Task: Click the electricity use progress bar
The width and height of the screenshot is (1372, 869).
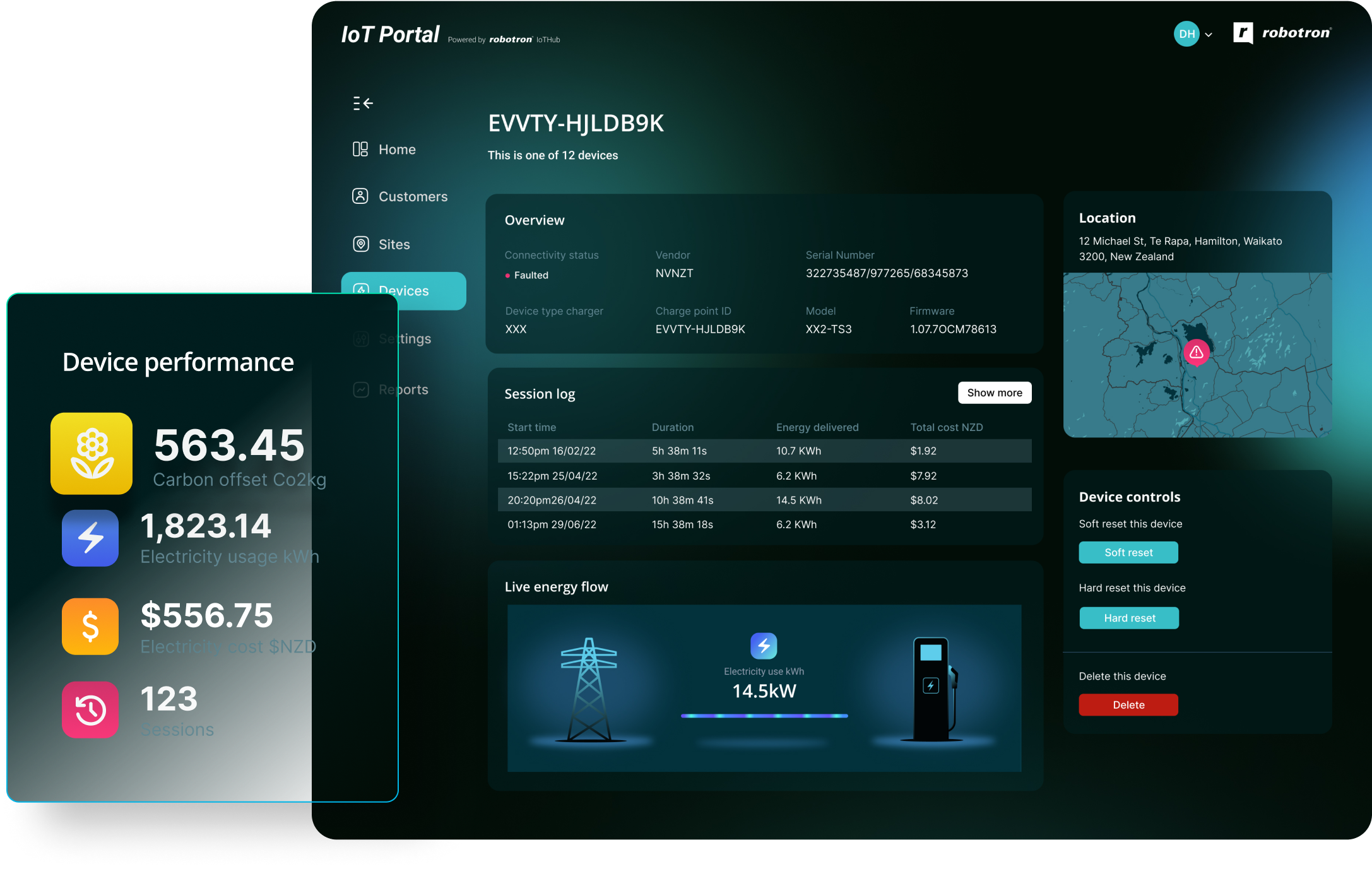Action: [x=764, y=716]
